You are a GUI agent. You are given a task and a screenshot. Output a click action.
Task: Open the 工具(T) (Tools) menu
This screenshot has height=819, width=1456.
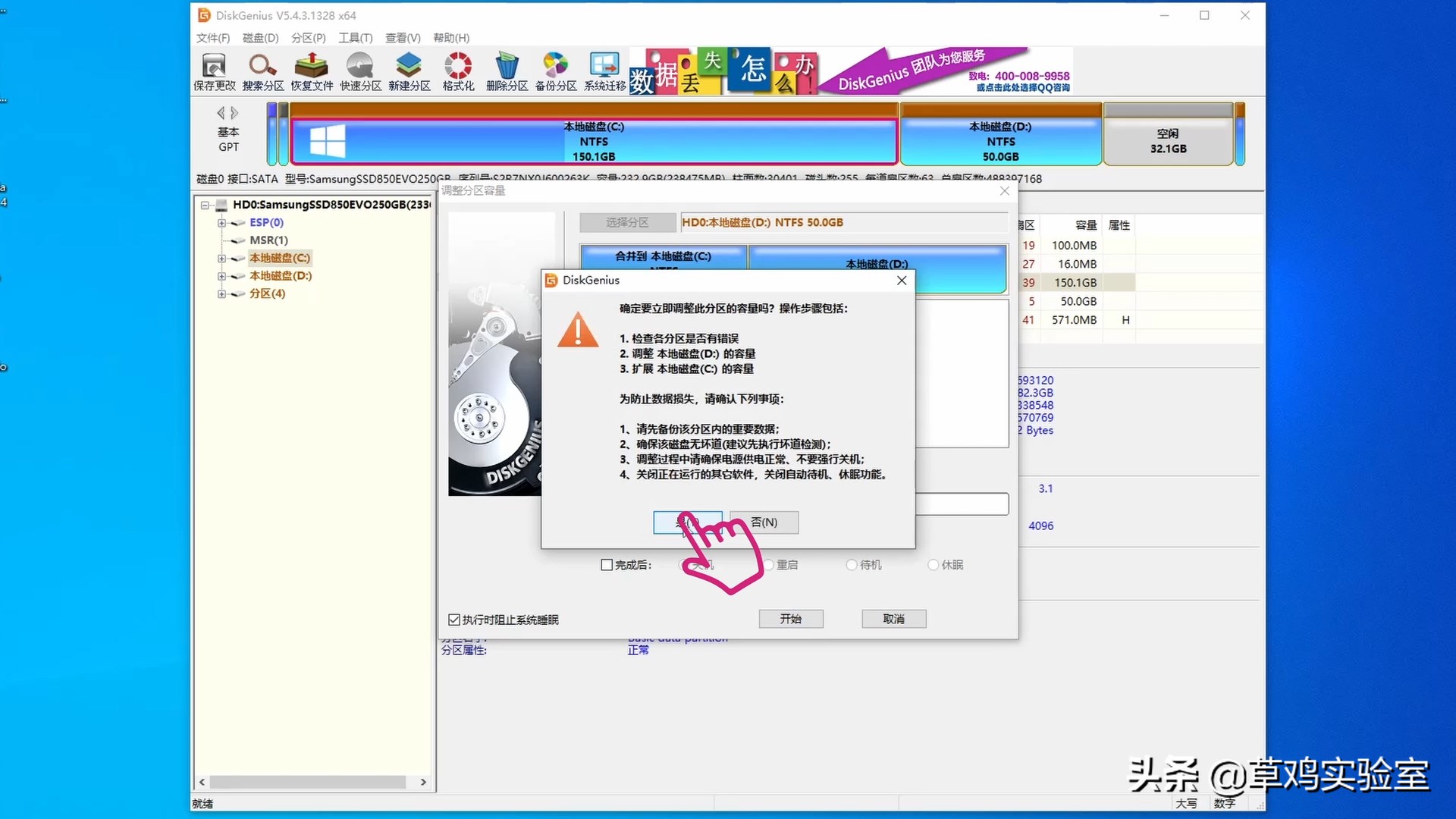click(x=355, y=38)
